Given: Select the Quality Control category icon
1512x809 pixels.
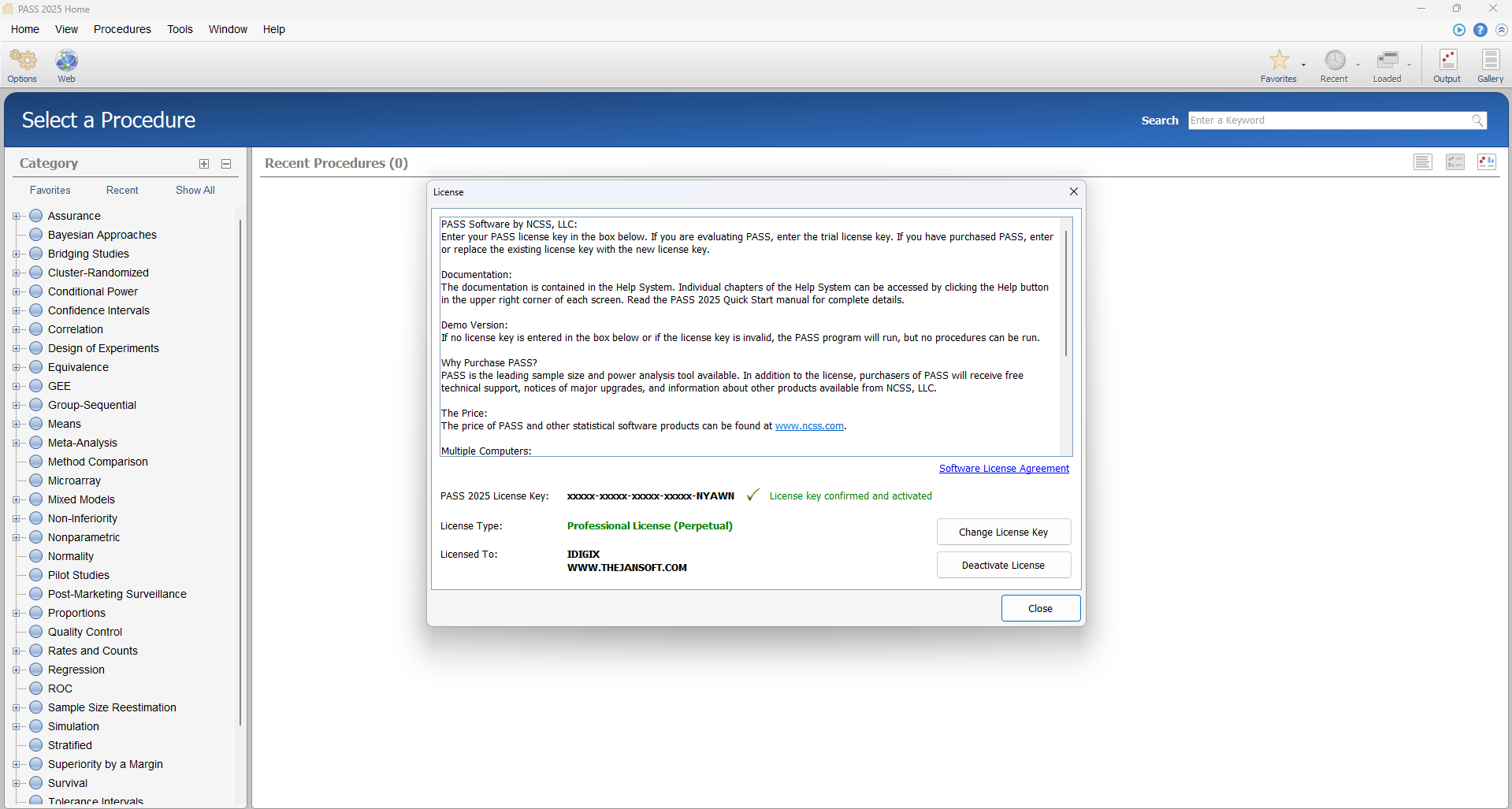Looking at the screenshot, I should coord(36,632).
